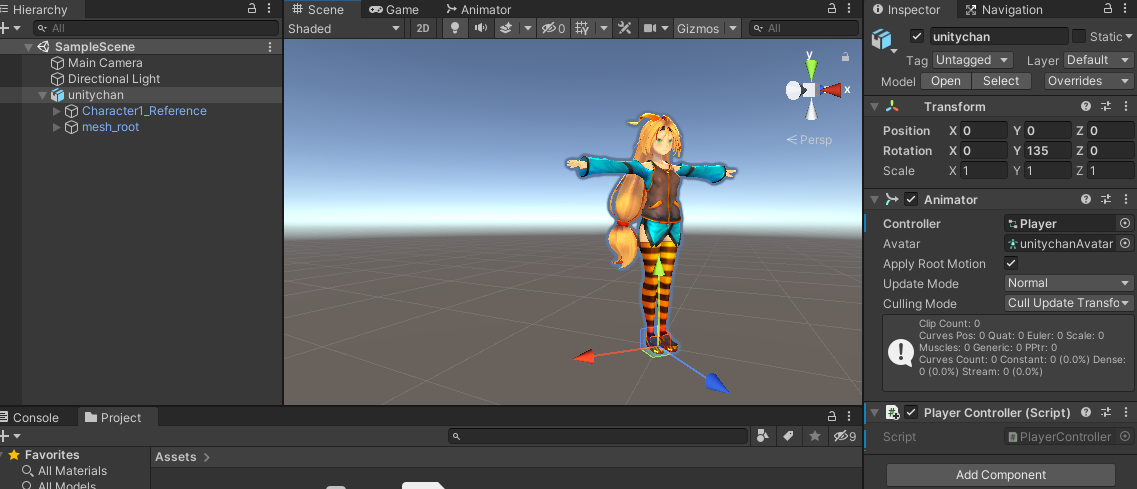1137x489 pixels.
Task: Expand Character1_Reference in Hierarchy
Action: (x=57, y=111)
